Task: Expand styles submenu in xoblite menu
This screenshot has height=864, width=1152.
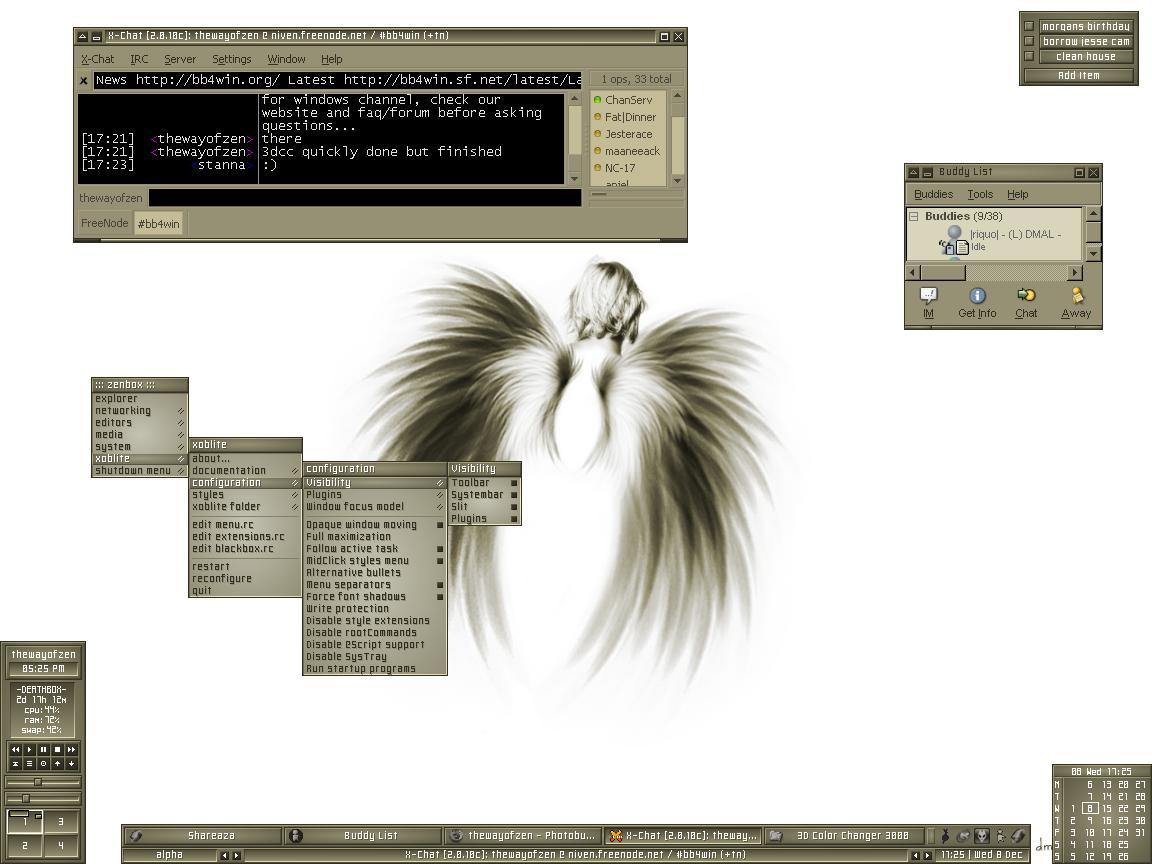Action: tap(245, 495)
